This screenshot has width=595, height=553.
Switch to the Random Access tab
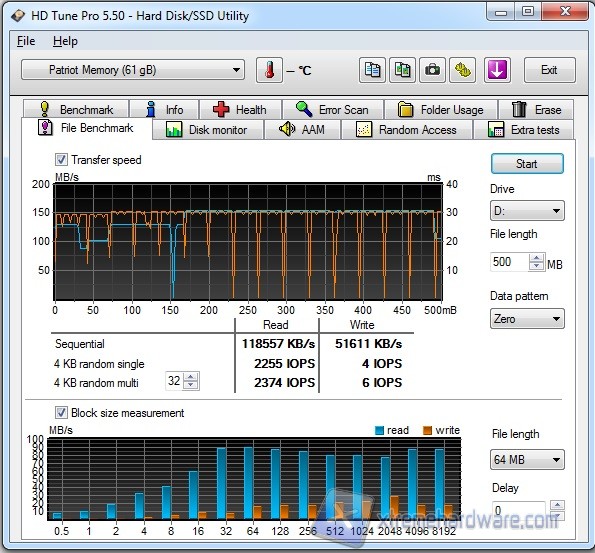click(x=407, y=130)
